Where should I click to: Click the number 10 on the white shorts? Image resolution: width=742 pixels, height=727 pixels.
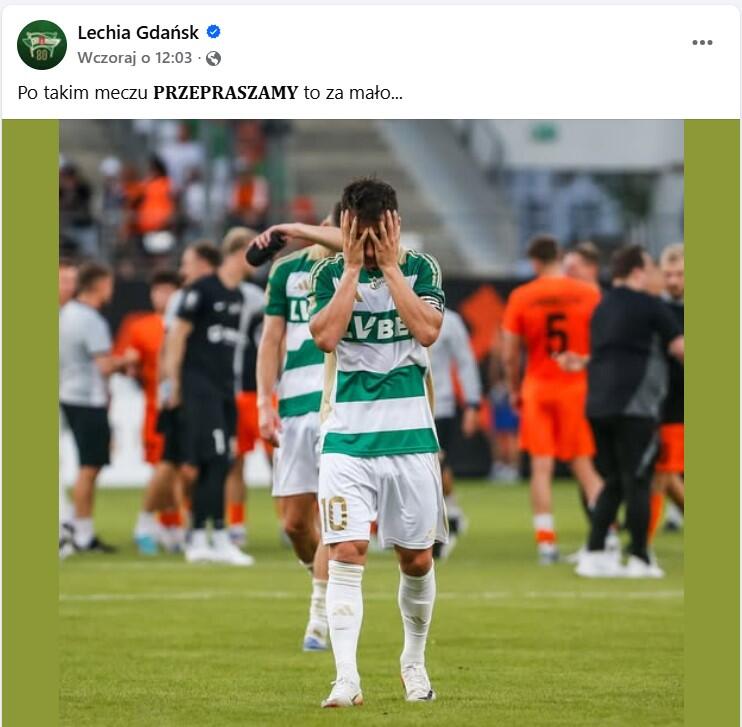click(334, 514)
